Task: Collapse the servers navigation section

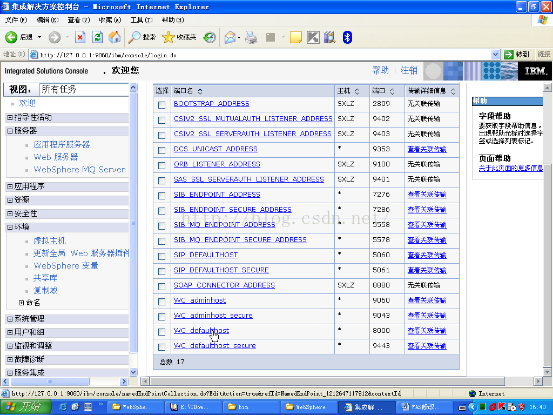Action: pos(10,131)
